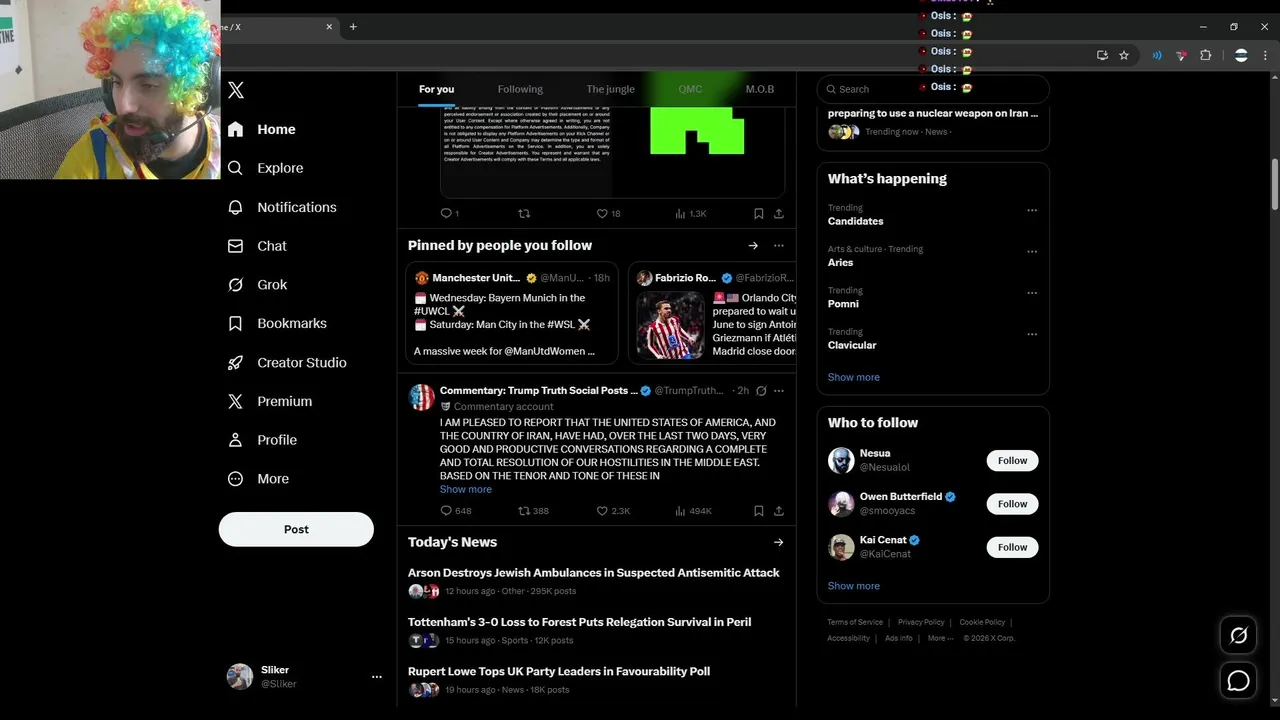The width and height of the screenshot is (1280, 720).
Task: Bookmark the top post
Action: click(758, 213)
